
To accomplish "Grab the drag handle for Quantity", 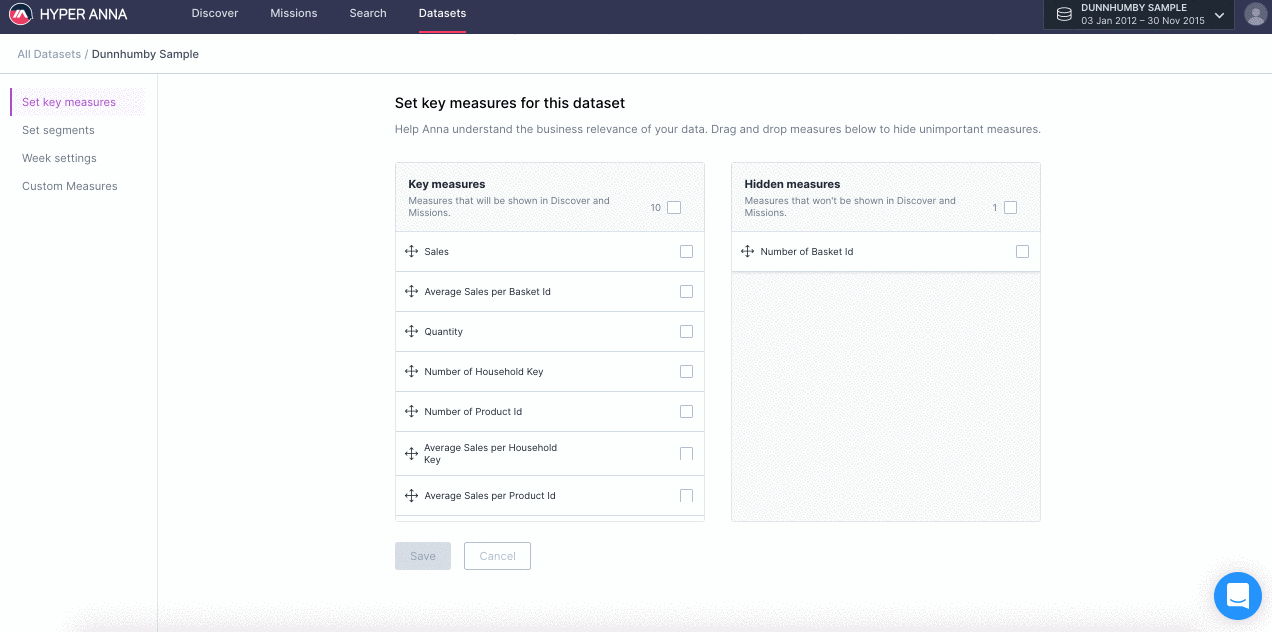I will [411, 332].
